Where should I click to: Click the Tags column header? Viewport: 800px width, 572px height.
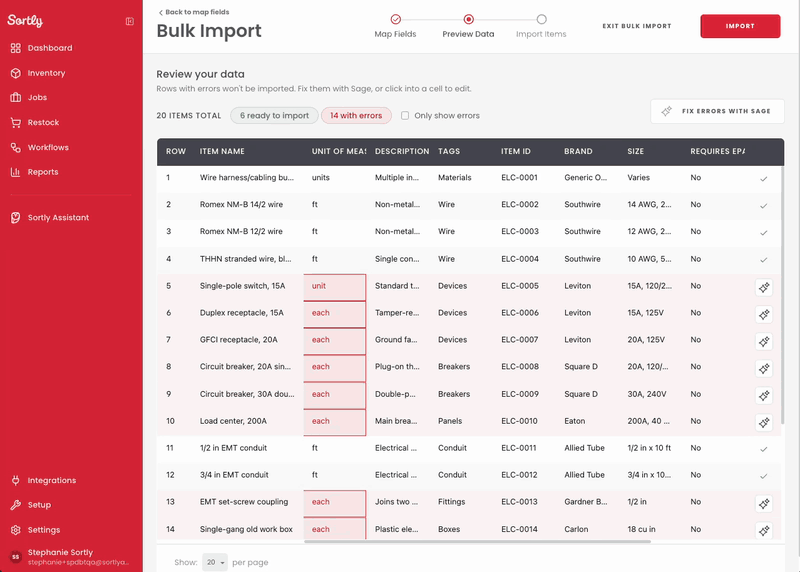449,152
